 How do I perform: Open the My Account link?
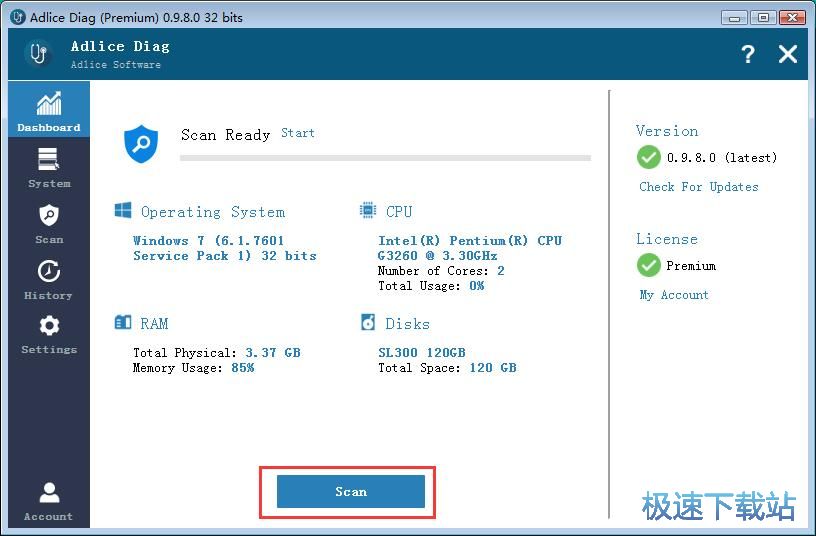coord(674,295)
